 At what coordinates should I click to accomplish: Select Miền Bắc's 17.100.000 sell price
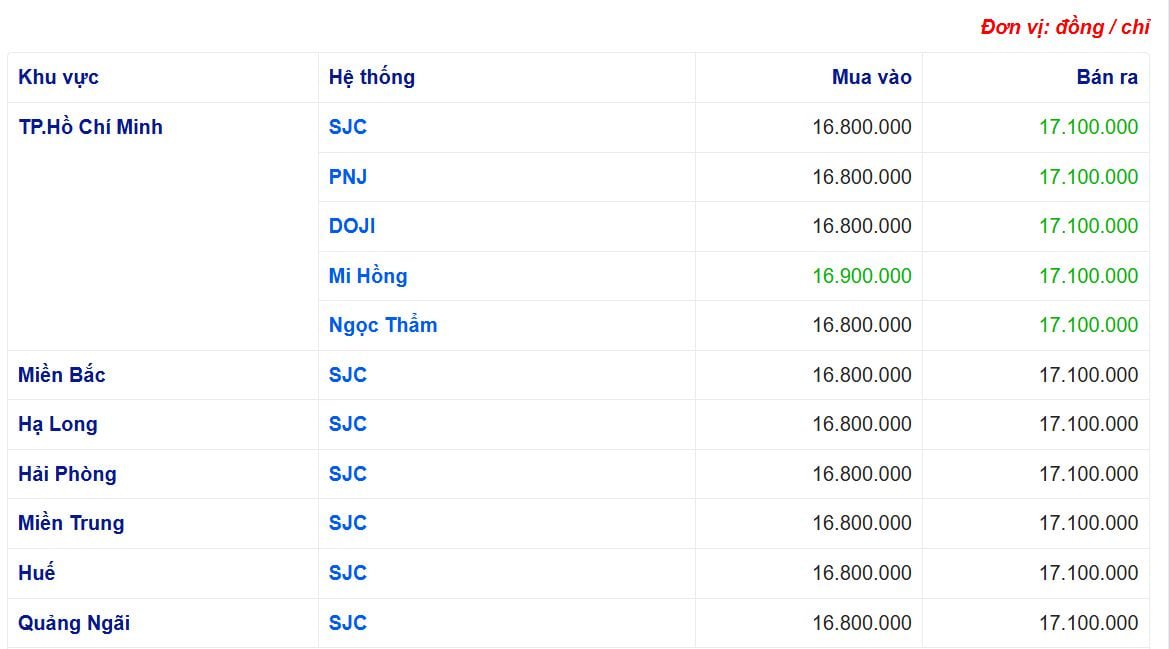click(x=1088, y=375)
